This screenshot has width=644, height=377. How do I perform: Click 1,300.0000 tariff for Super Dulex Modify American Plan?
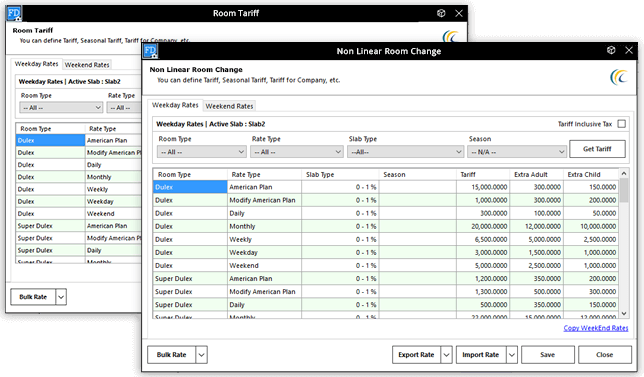pyautogui.click(x=483, y=292)
